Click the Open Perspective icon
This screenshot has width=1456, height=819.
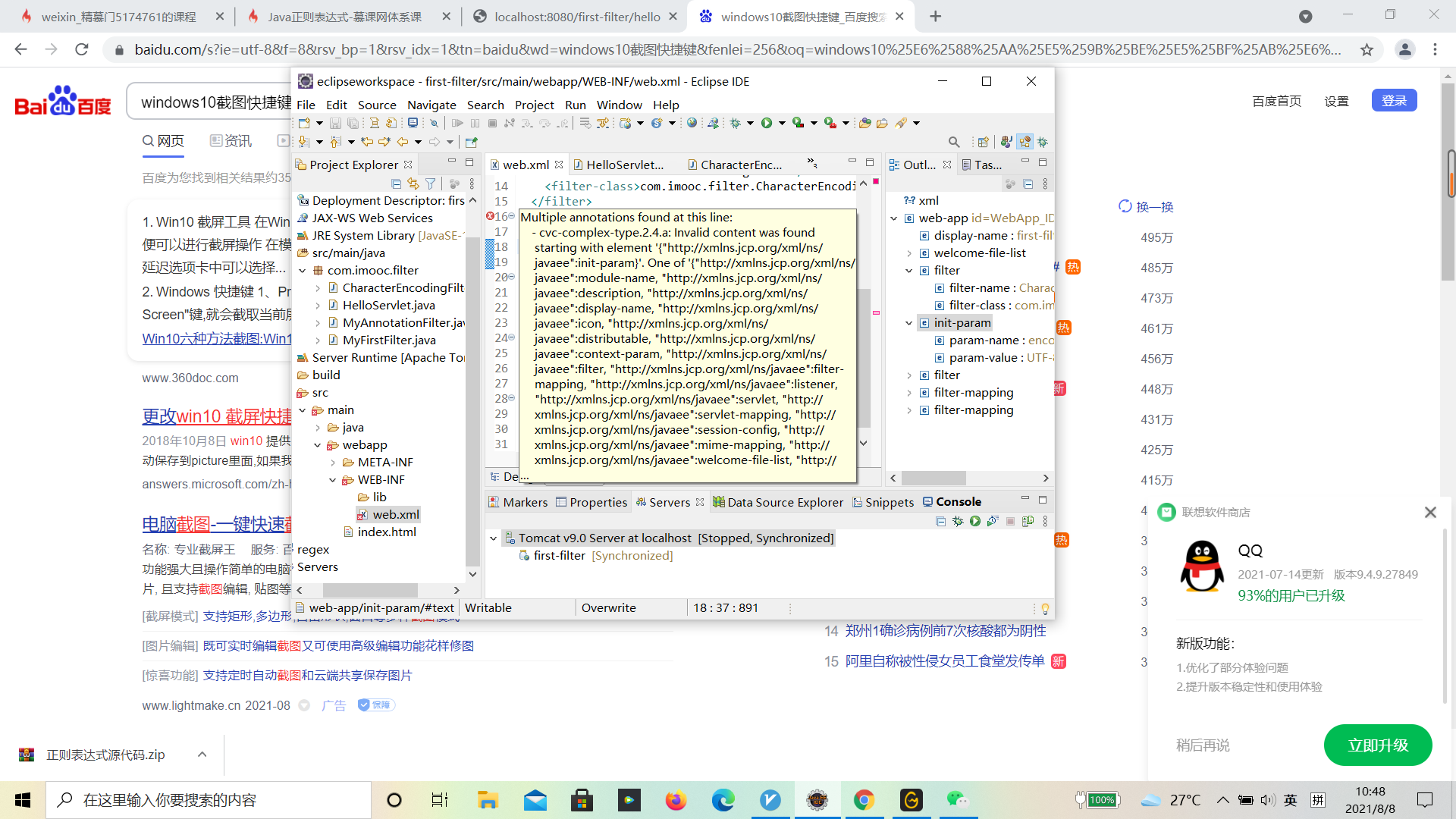tap(984, 142)
